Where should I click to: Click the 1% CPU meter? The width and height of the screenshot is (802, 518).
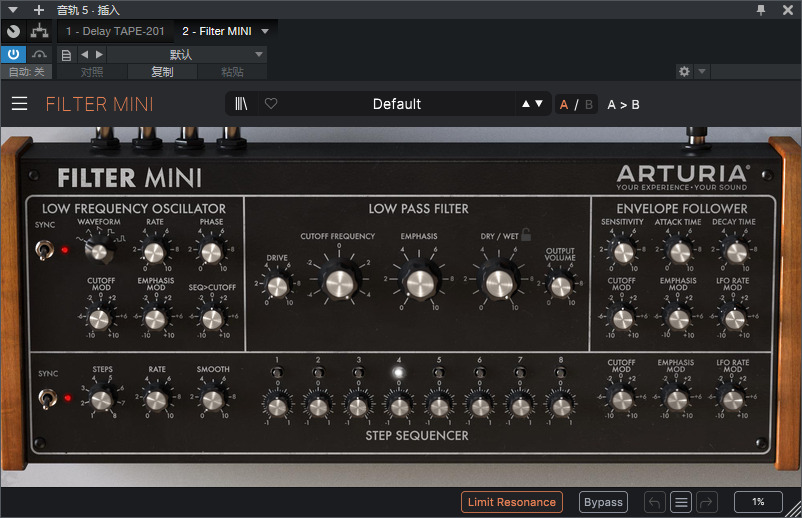(x=758, y=502)
